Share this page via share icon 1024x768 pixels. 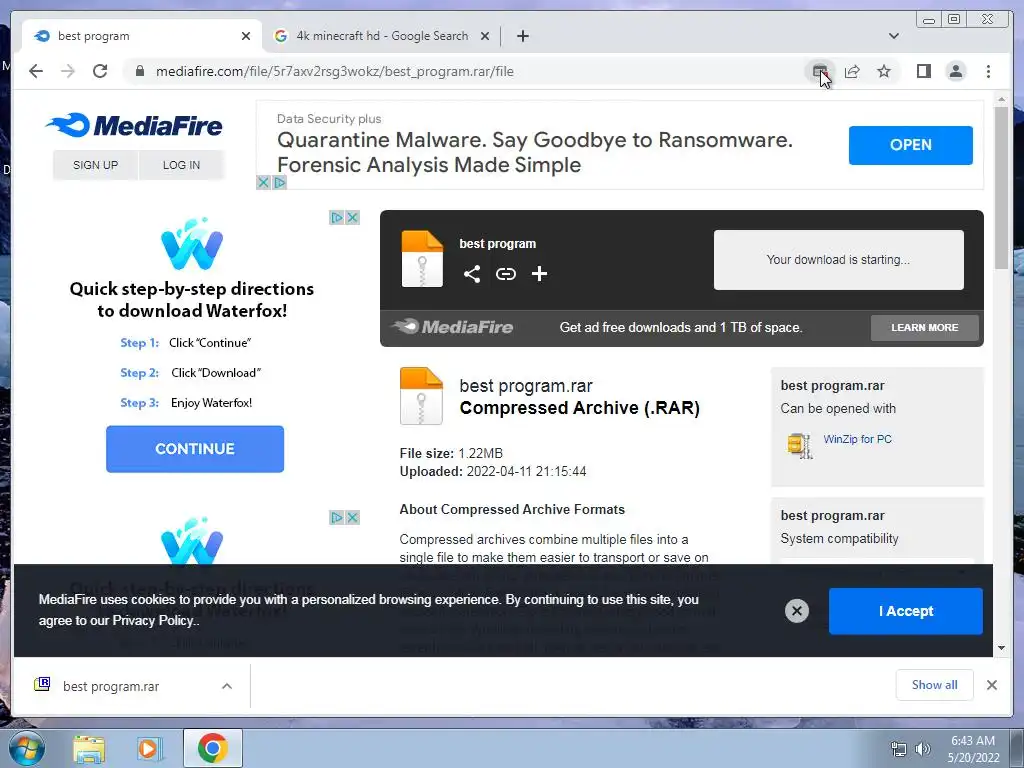click(x=852, y=71)
